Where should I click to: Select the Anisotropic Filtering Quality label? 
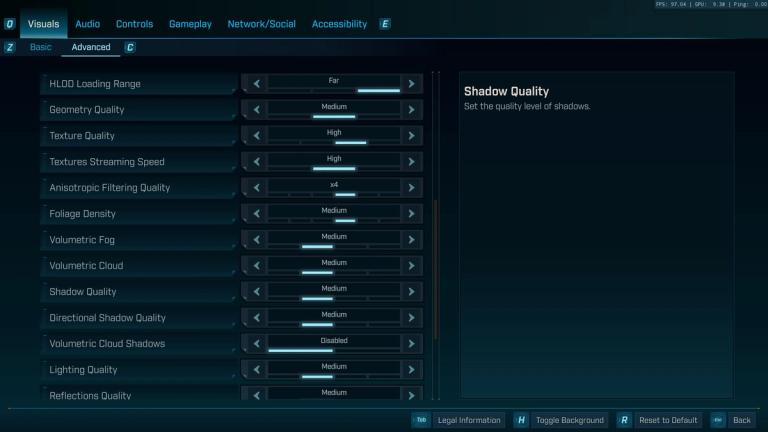(x=110, y=188)
